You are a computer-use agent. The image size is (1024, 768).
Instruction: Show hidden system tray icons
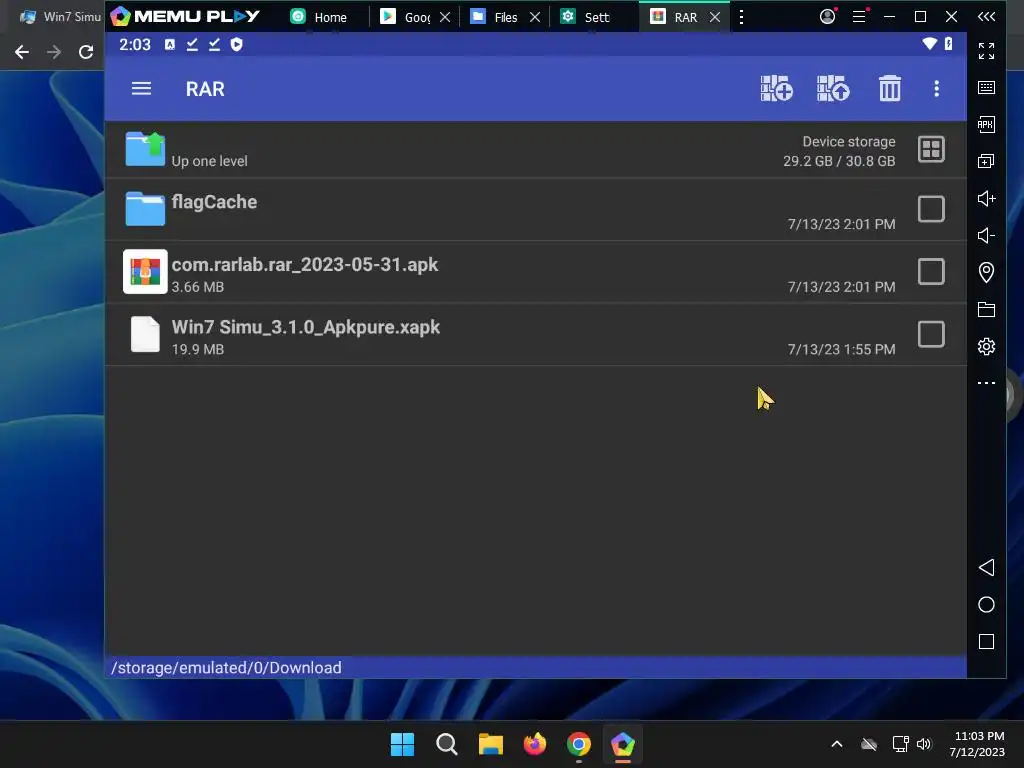coord(837,744)
